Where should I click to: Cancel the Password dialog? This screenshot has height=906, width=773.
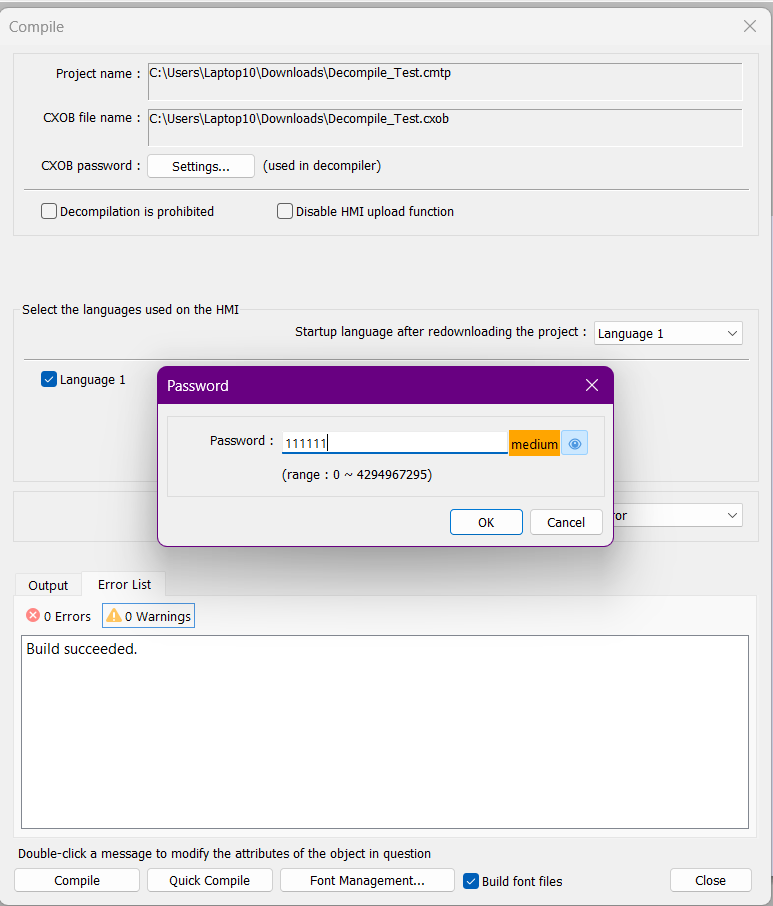(566, 522)
